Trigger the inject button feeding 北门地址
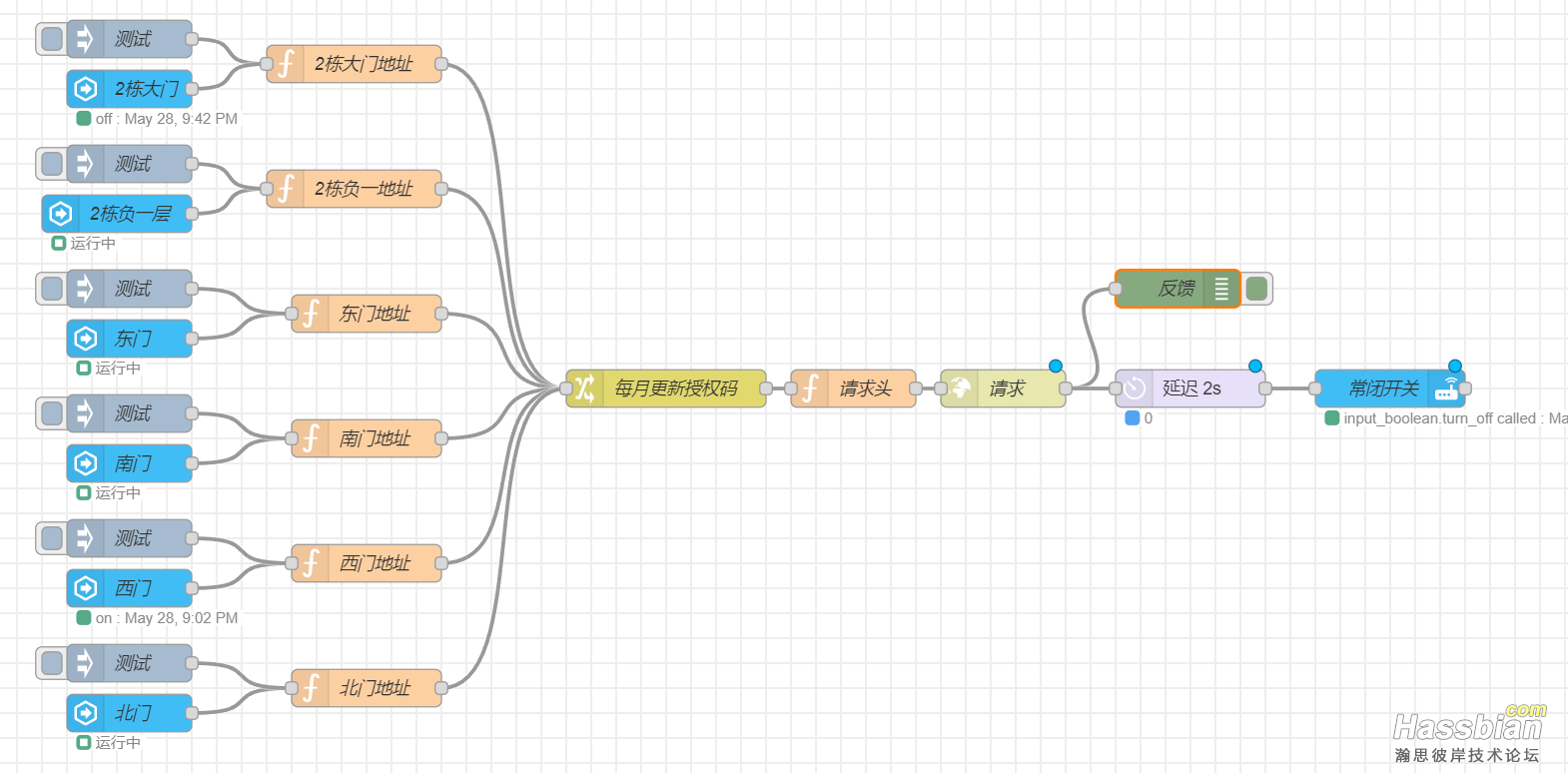The height and width of the screenshot is (773, 1568). coord(52,663)
